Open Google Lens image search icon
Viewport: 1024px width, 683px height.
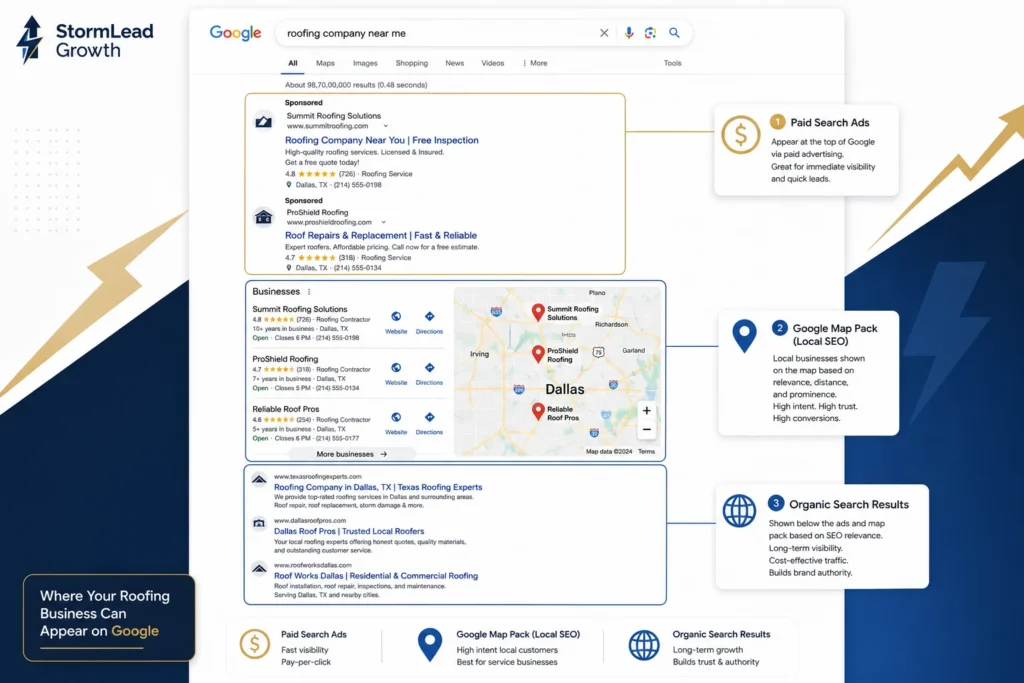[650, 33]
